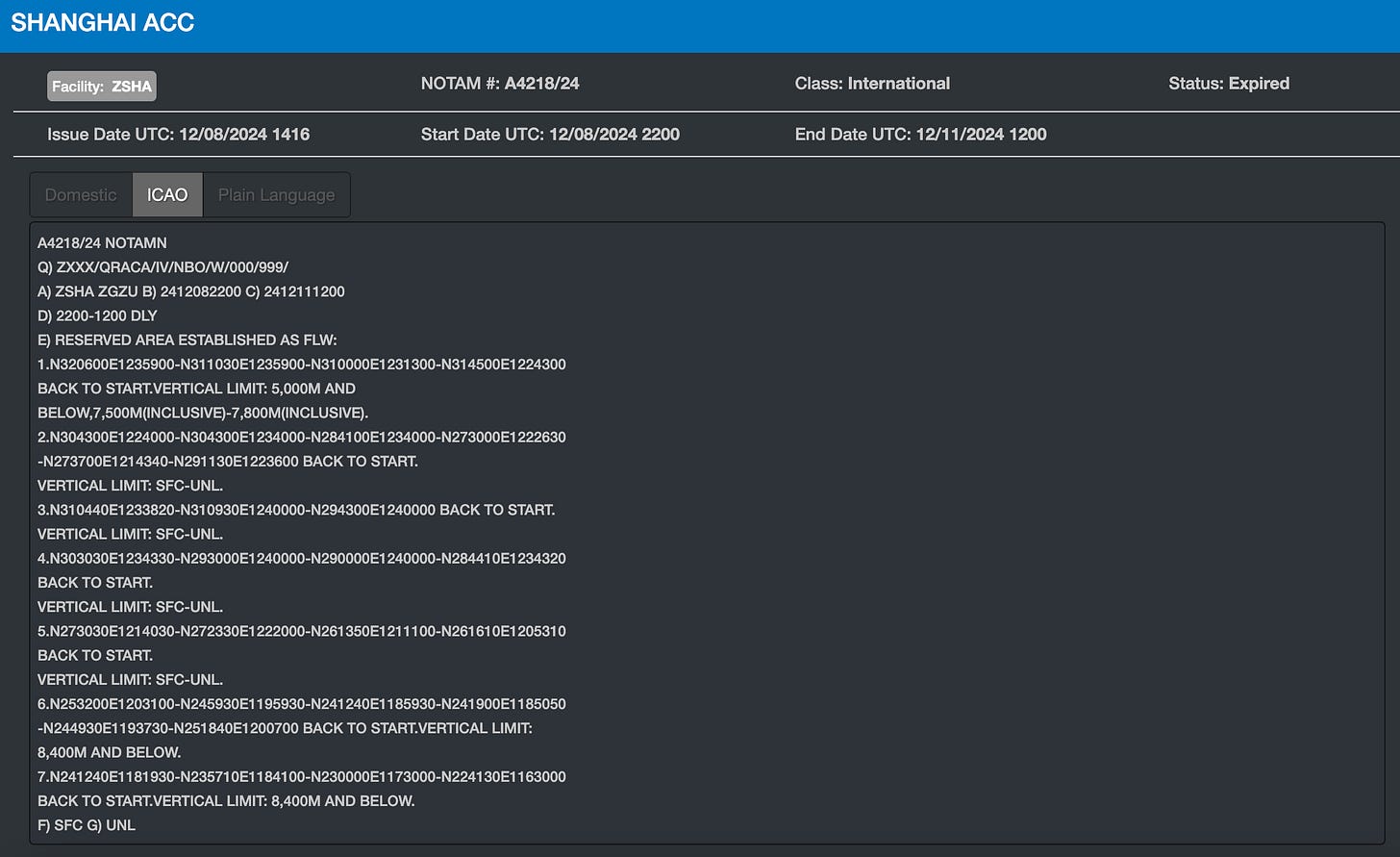Open the Plain Language tab
The height and width of the screenshot is (857, 1400).
coord(276,194)
